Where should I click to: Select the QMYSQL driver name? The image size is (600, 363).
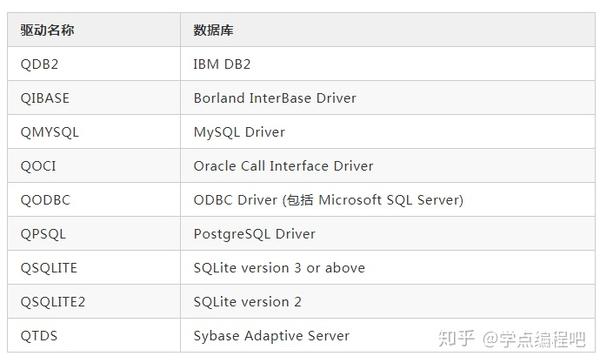point(49,132)
